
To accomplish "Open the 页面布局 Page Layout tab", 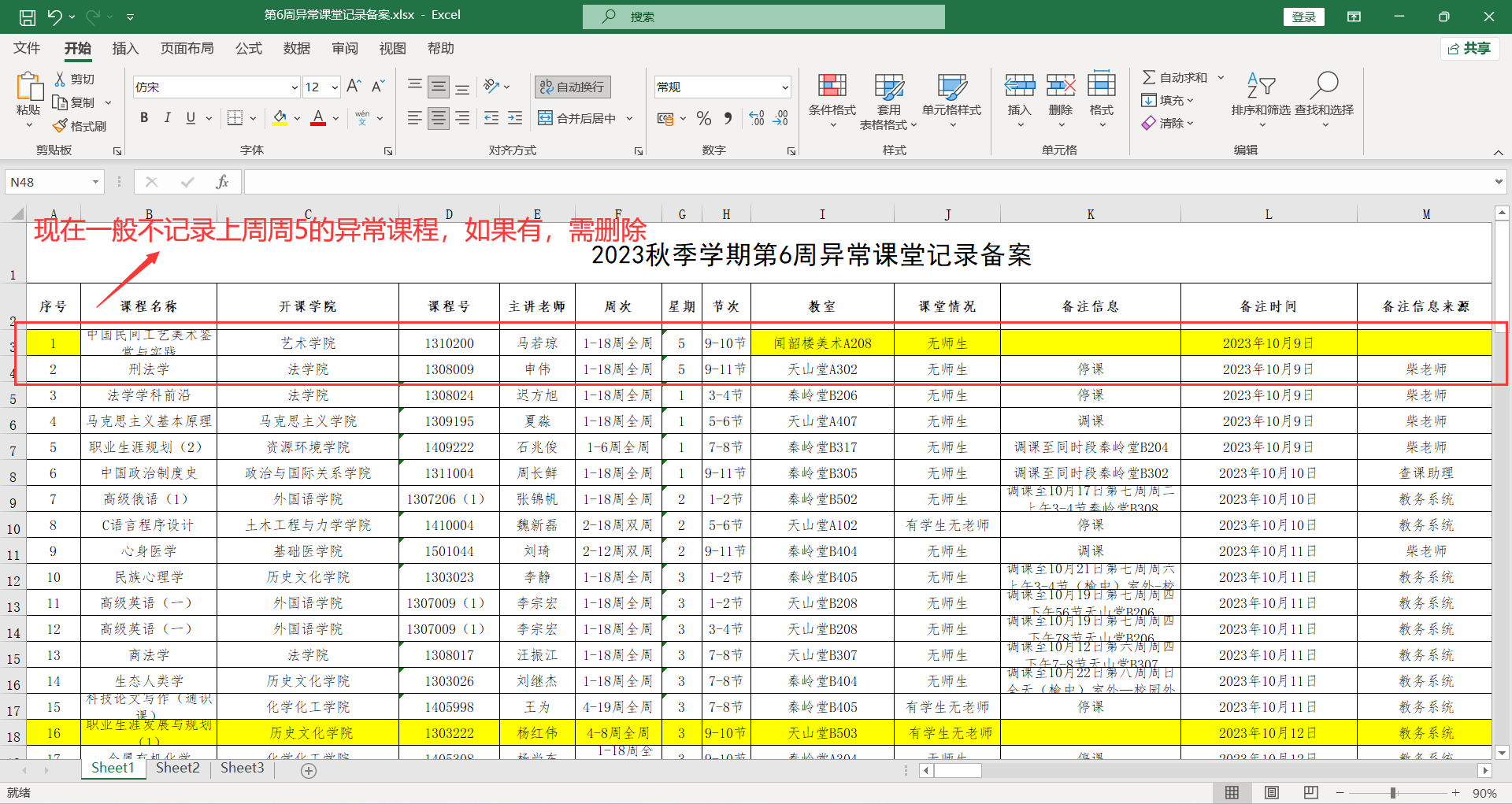I will pyautogui.click(x=187, y=48).
